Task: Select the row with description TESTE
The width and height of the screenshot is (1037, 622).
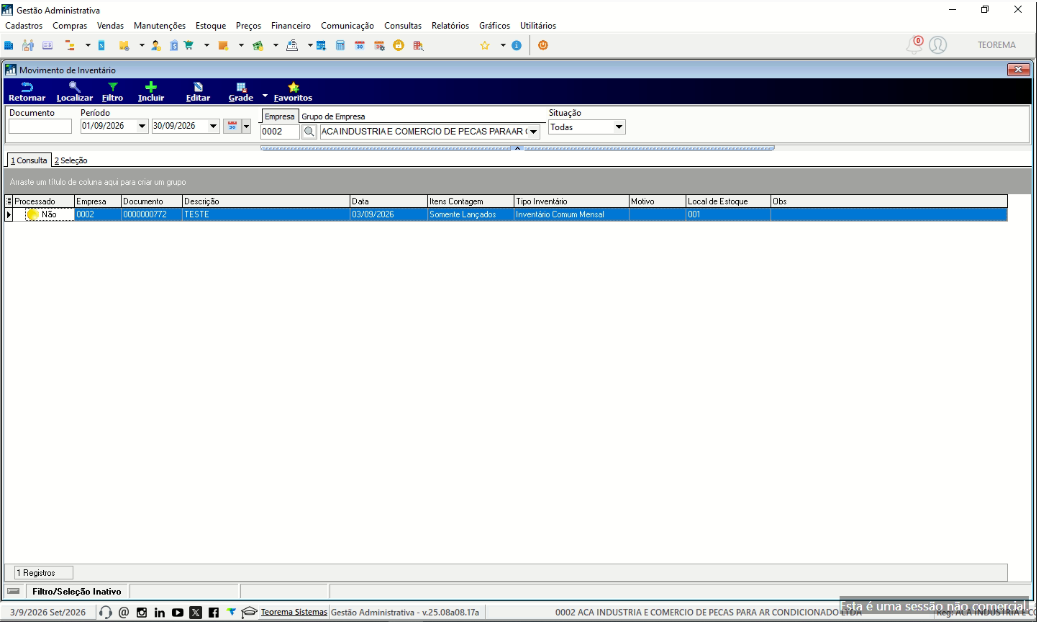Action: (x=506, y=214)
